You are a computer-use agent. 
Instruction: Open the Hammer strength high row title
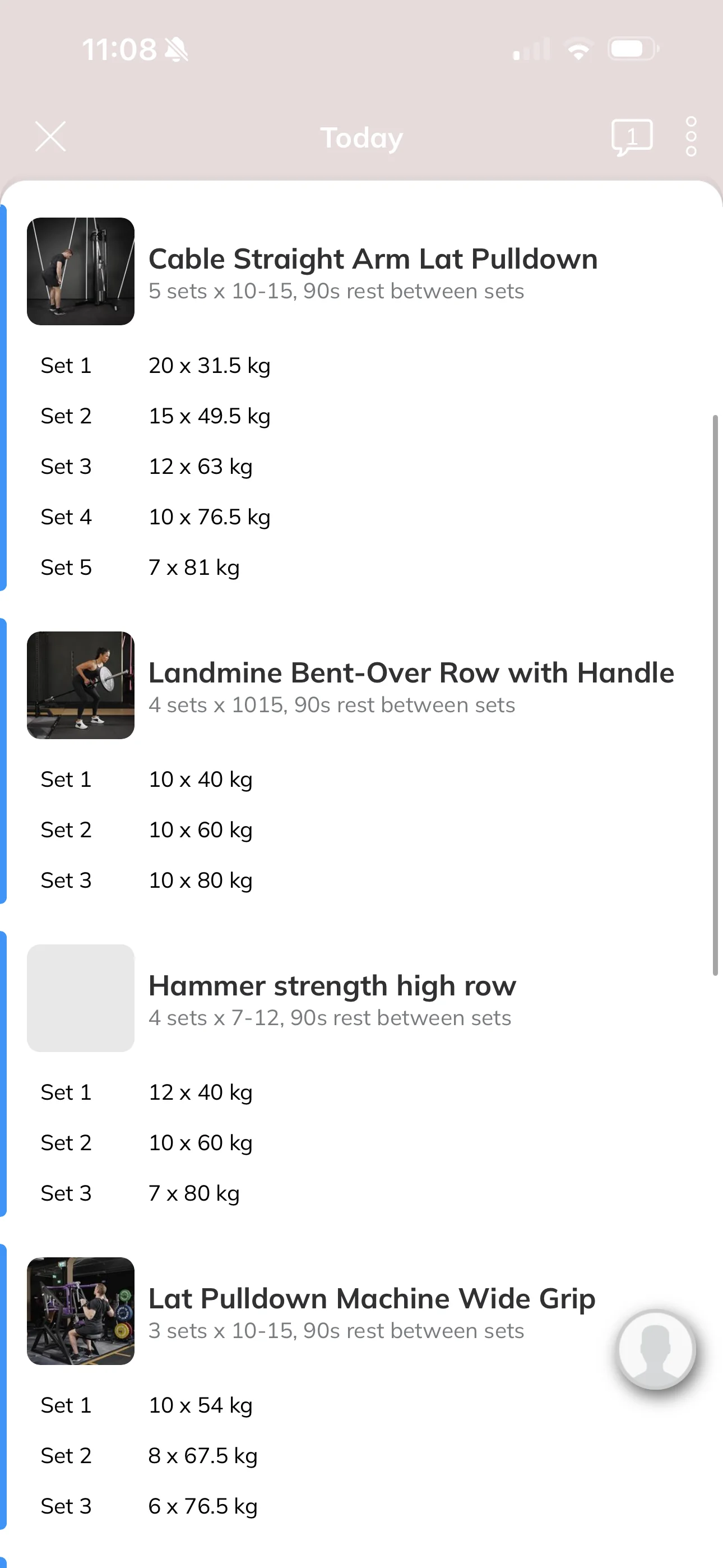(x=332, y=985)
